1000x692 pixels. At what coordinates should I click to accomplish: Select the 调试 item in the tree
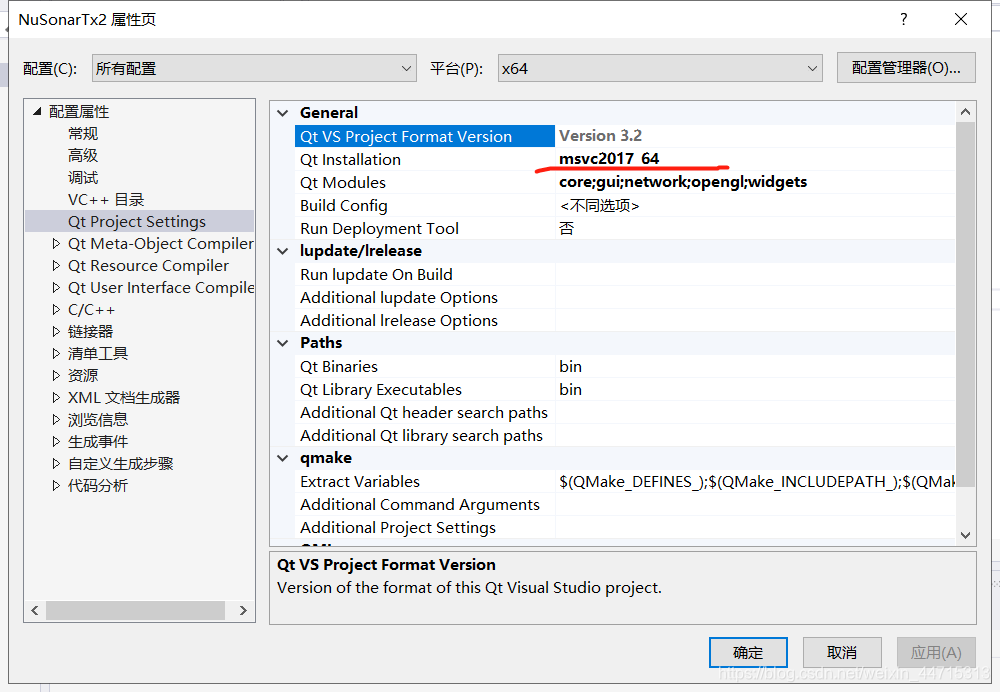coord(83,177)
